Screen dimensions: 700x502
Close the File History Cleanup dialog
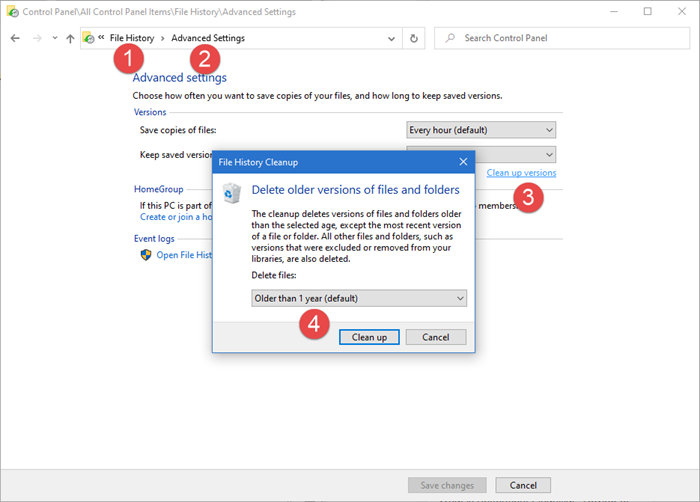pyautogui.click(x=463, y=162)
